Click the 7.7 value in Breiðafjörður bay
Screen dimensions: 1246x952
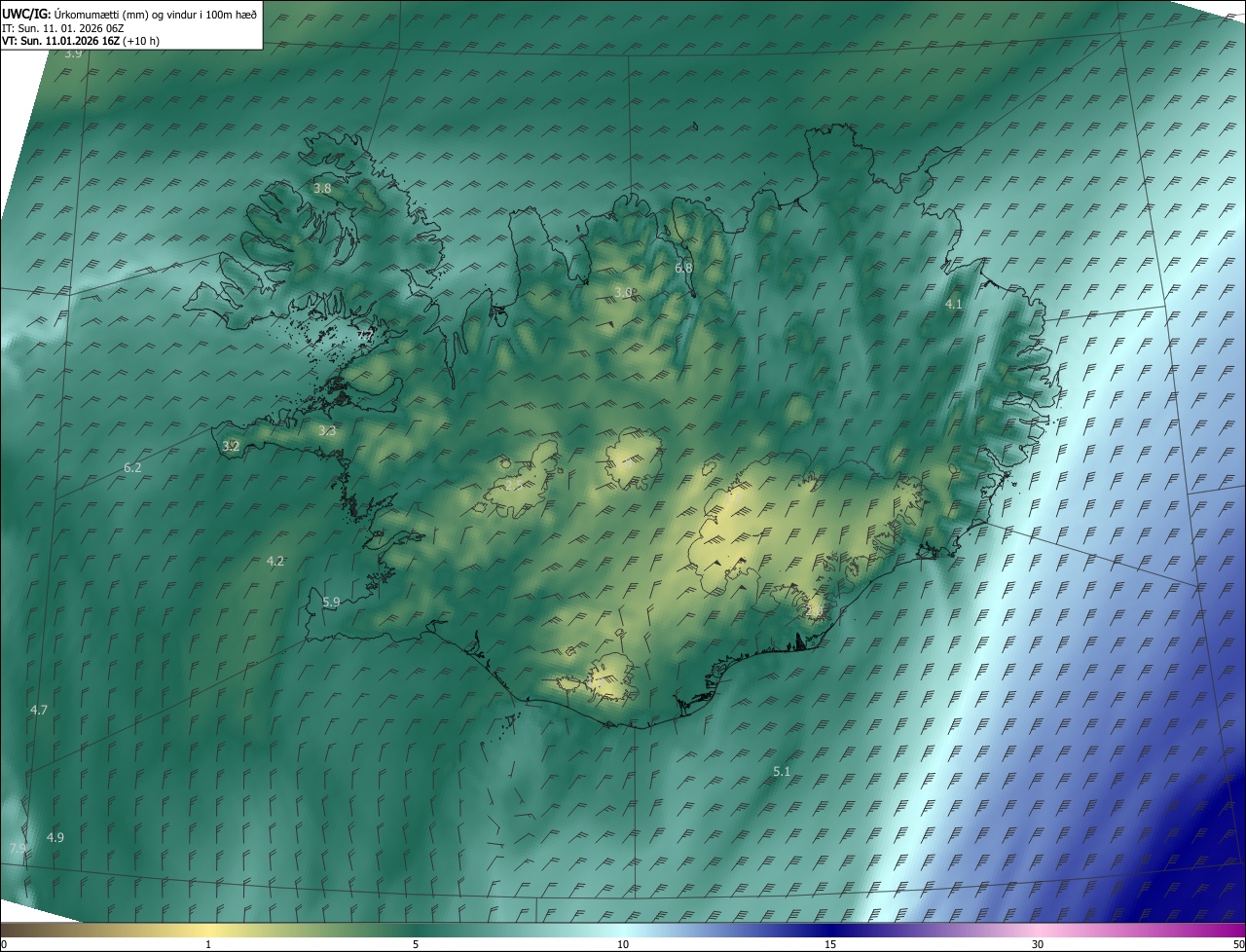pyautogui.click(x=365, y=336)
